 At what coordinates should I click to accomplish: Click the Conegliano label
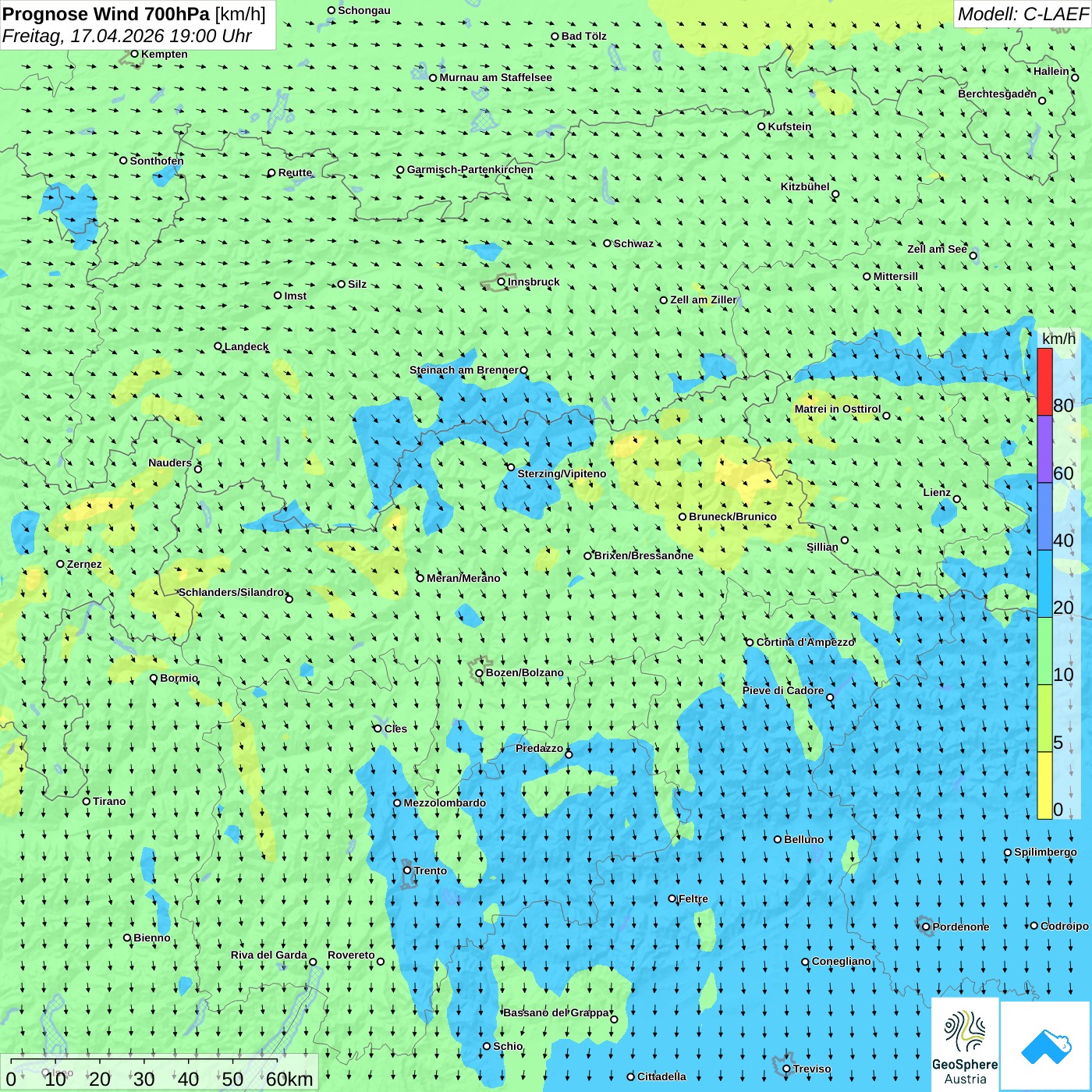pos(841,961)
